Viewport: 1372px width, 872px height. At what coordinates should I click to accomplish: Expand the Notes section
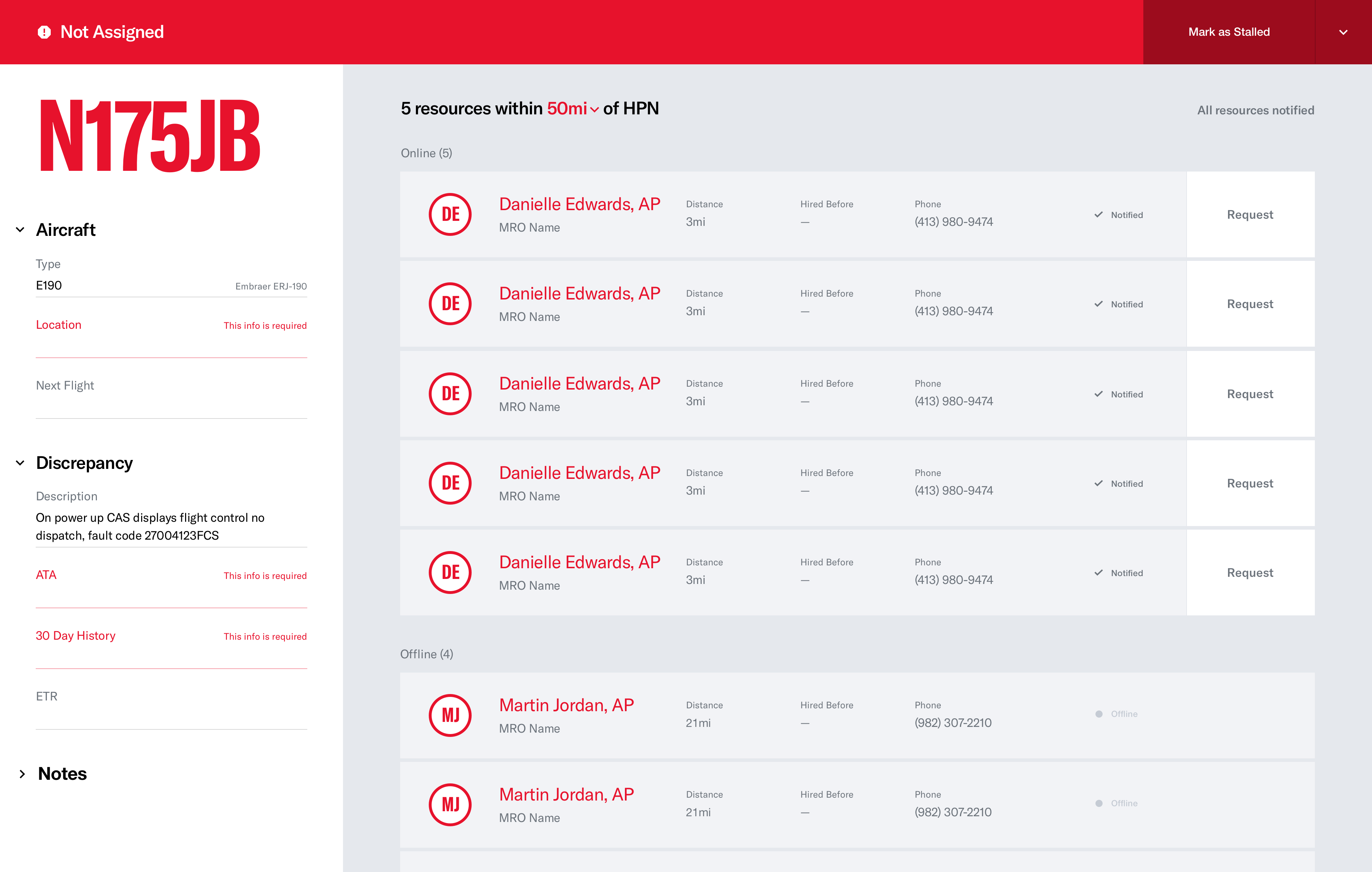(22, 774)
